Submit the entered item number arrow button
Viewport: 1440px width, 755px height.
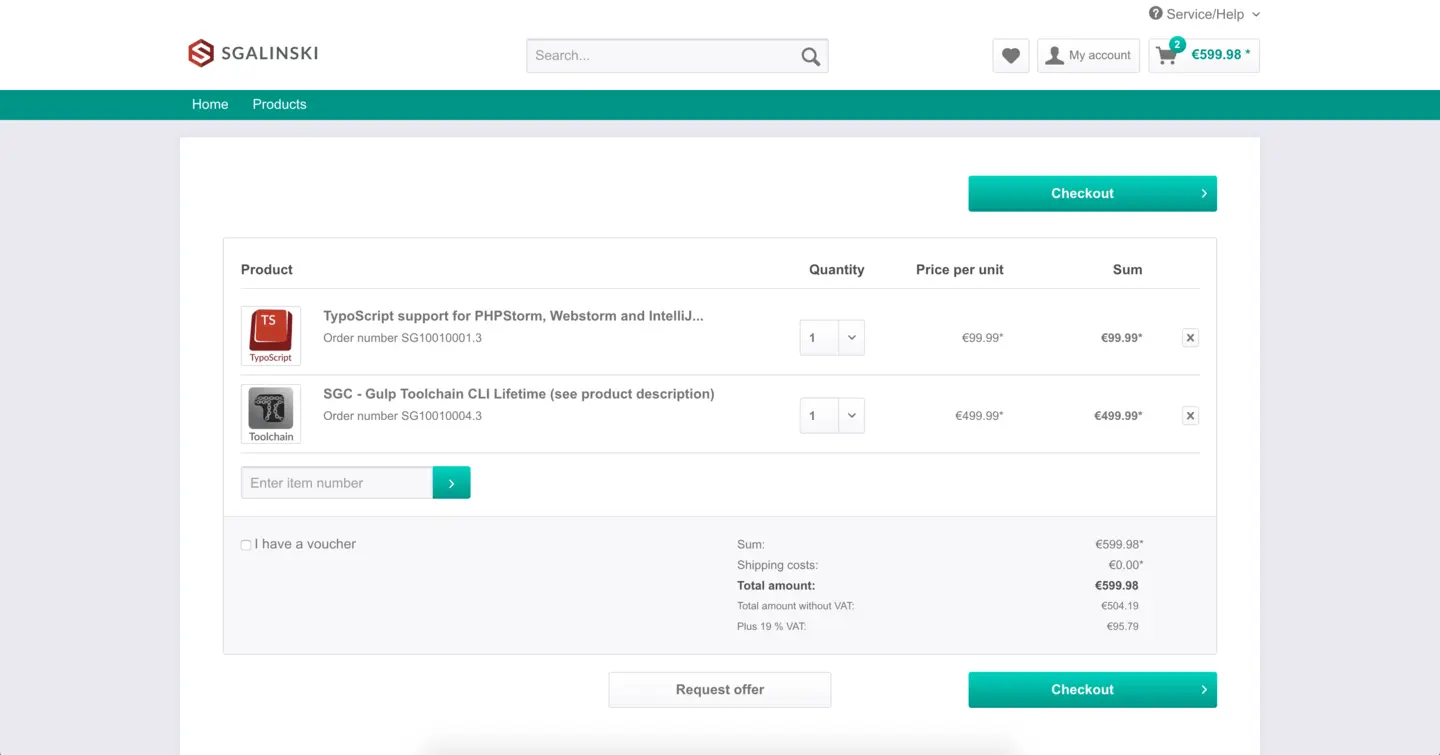pyautogui.click(x=451, y=483)
